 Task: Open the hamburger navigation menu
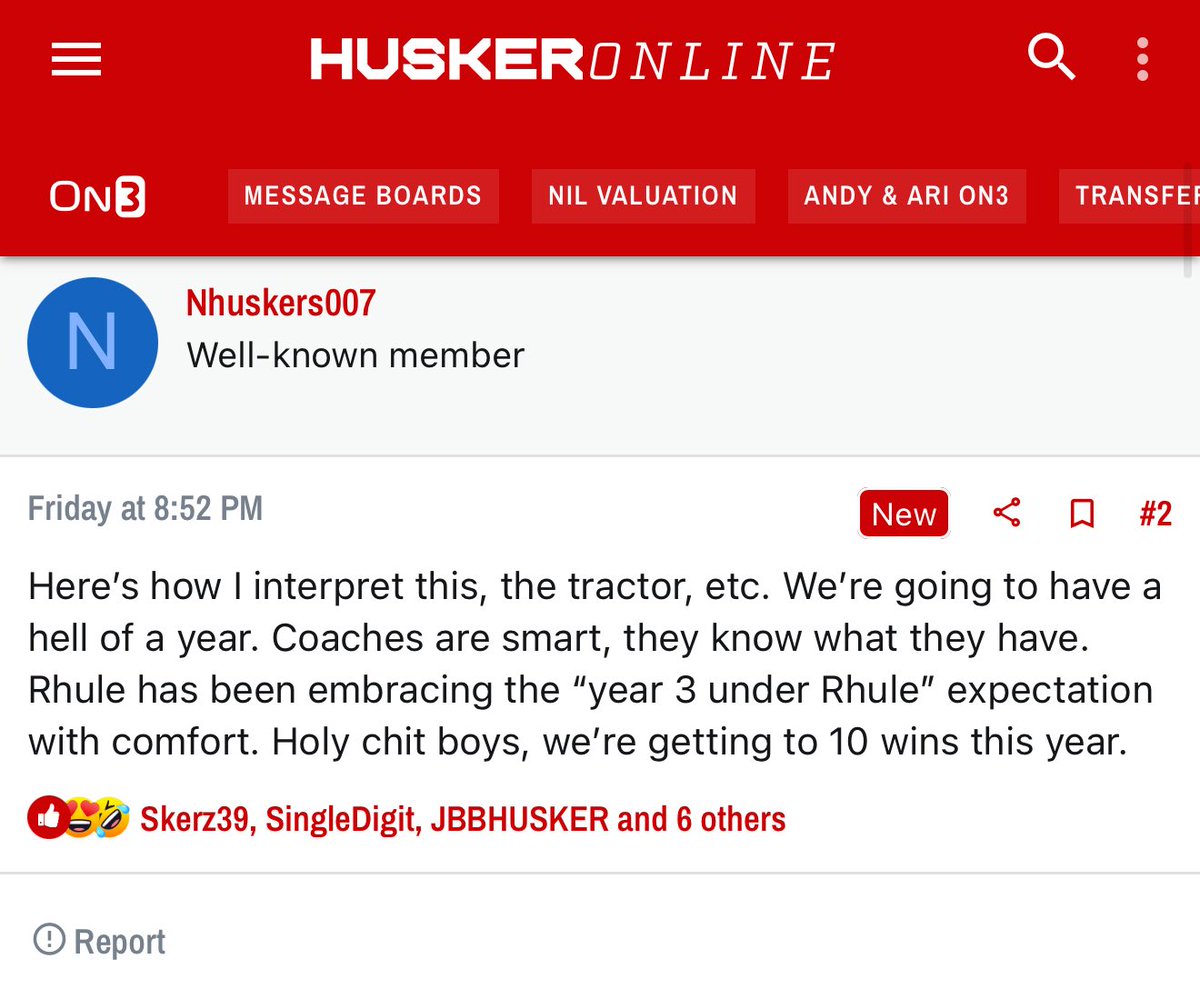click(x=76, y=61)
